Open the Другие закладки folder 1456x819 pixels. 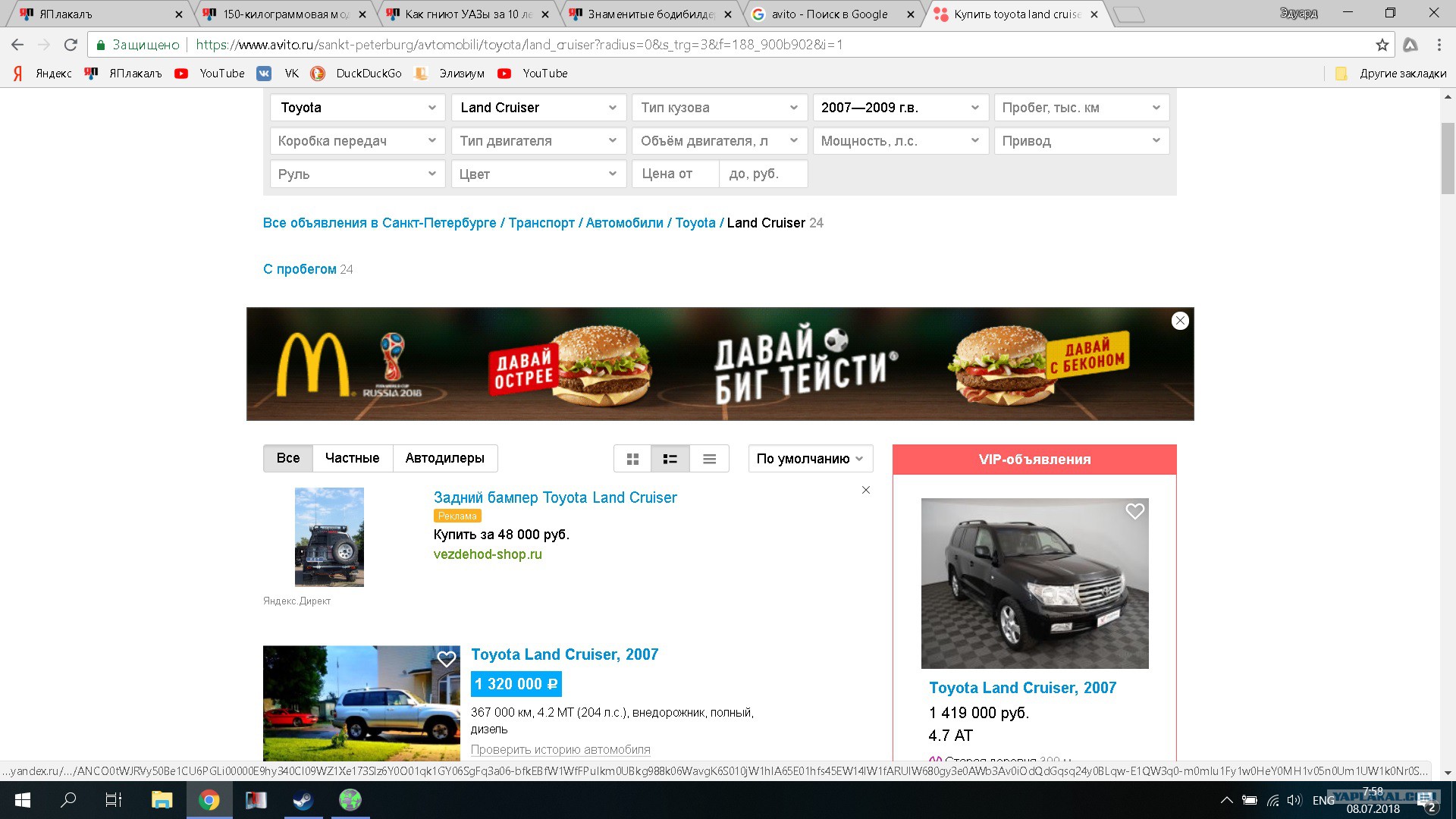[x=1391, y=74]
